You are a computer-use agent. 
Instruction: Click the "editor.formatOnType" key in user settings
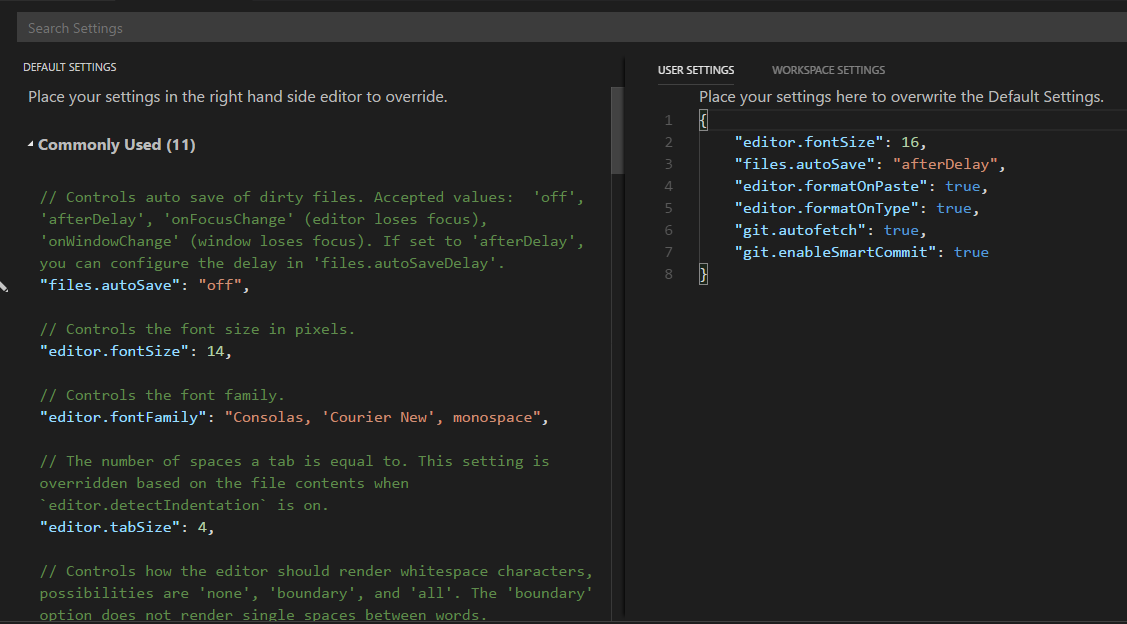[x=827, y=208]
